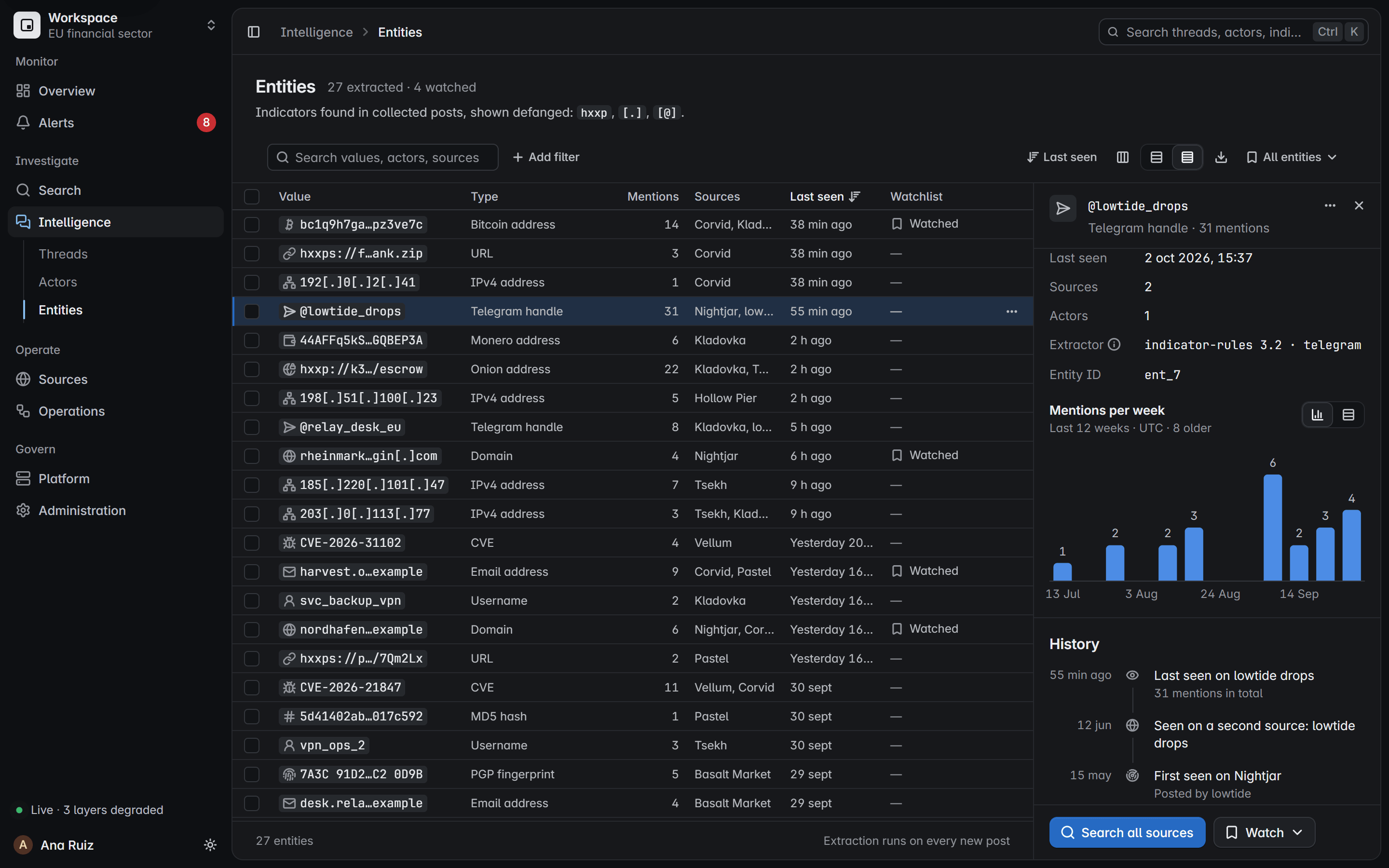
Task: Switch to comfortable row density view
Action: coord(1157,157)
